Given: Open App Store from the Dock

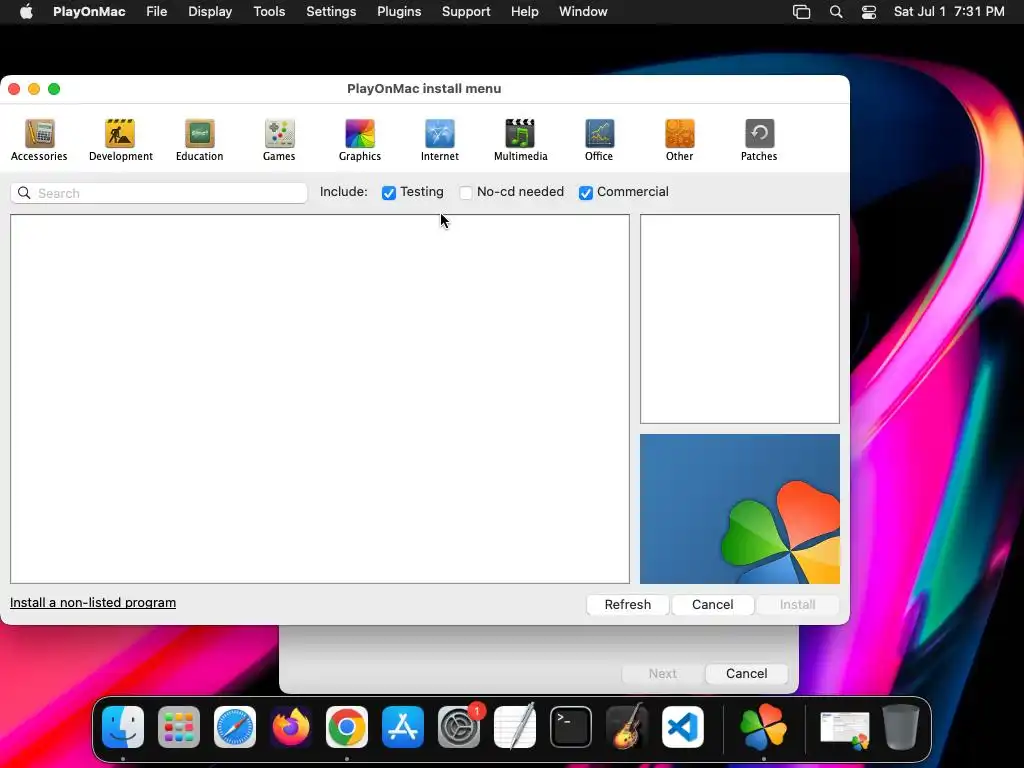Looking at the screenshot, I should click(x=403, y=727).
